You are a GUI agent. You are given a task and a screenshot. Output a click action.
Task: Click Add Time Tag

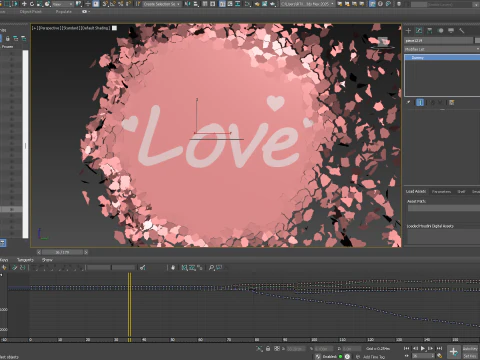pos(373,357)
